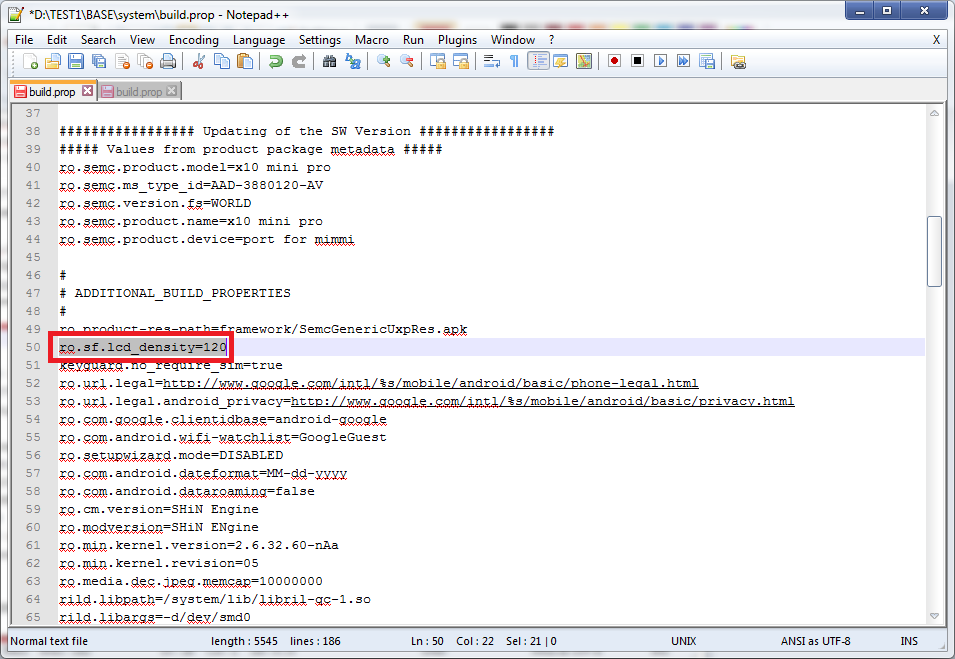This screenshot has width=955, height=659.
Task: Toggle Word Wrap toolbar icon
Action: pyautogui.click(x=492, y=62)
